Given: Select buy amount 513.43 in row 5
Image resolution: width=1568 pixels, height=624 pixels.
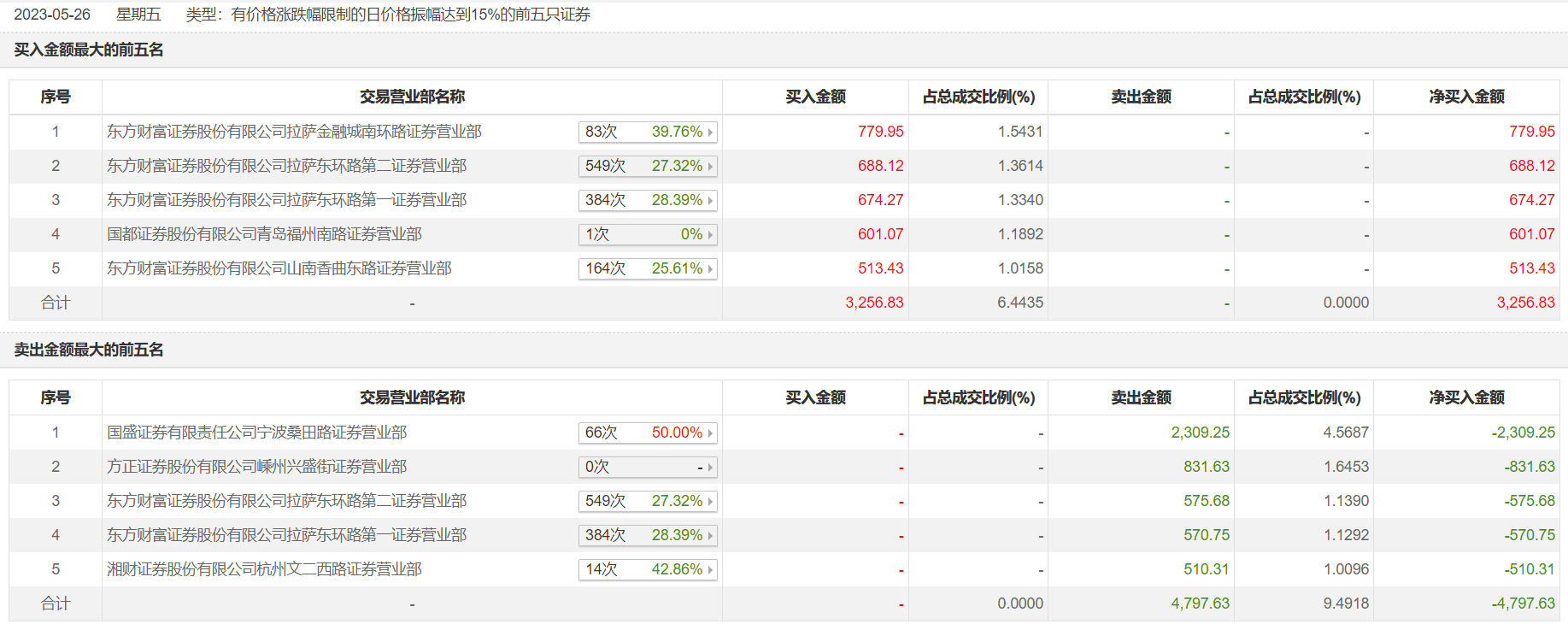Looking at the screenshot, I should [880, 268].
